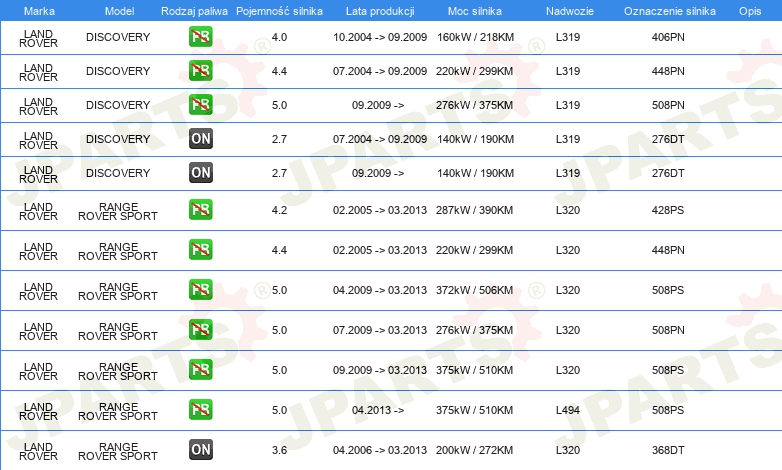Click the petrol icon for Range Rover Sport 4.2

[x=200, y=210]
